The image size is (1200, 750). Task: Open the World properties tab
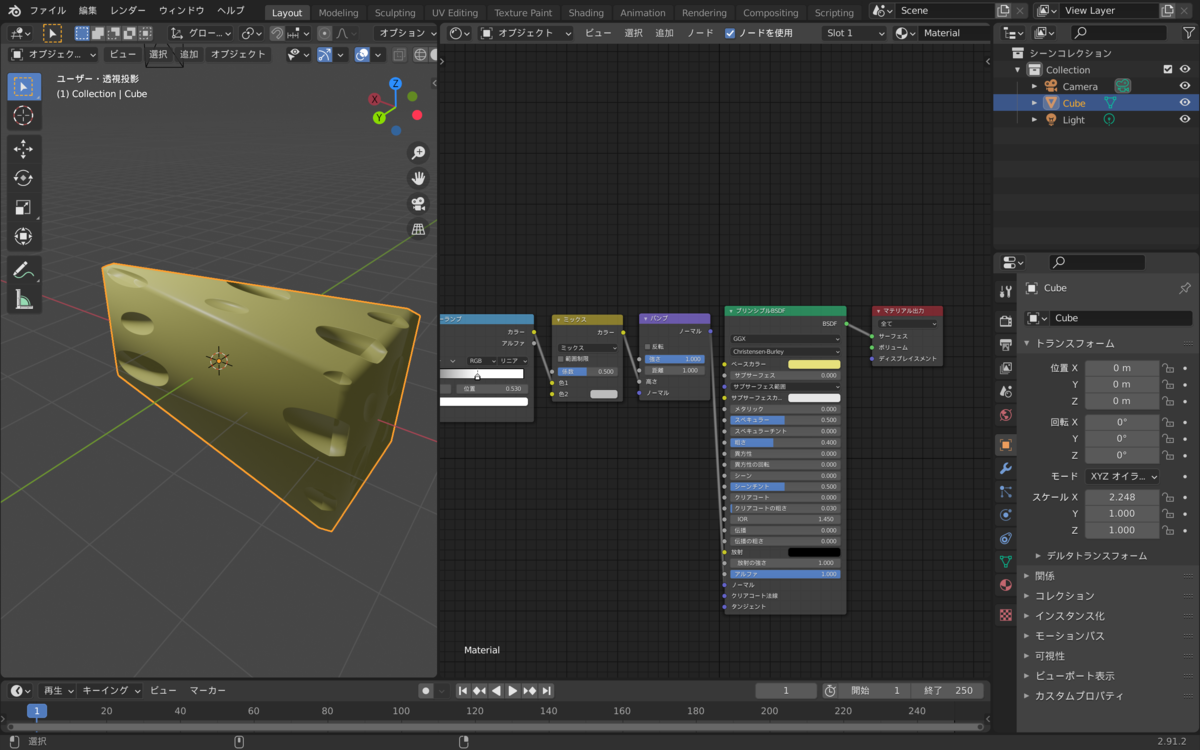click(1006, 415)
